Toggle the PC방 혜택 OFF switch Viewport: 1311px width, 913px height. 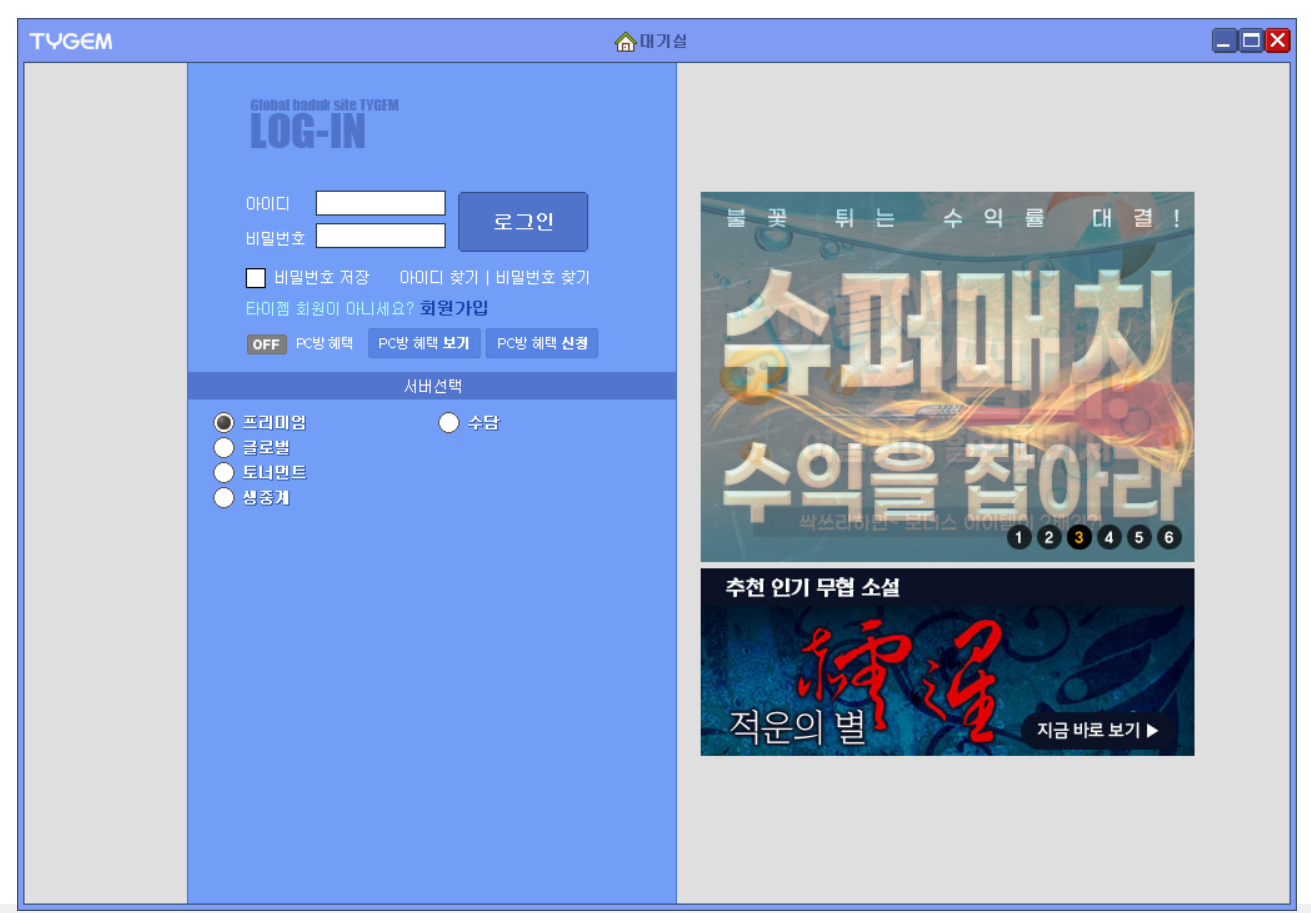[x=266, y=344]
